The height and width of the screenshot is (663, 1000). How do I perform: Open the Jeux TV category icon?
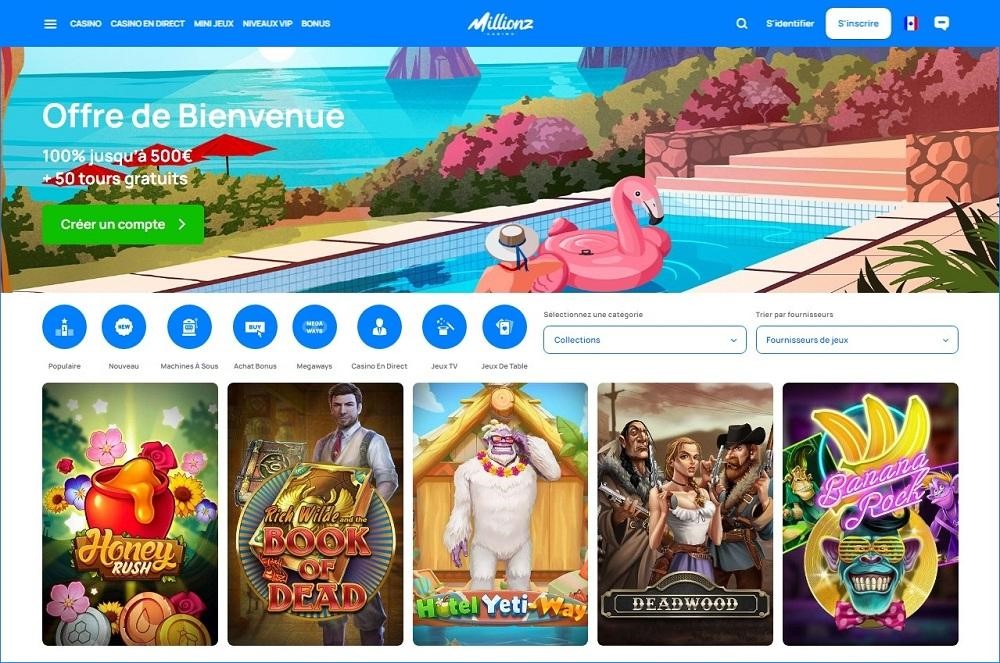[x=445, y=327]
